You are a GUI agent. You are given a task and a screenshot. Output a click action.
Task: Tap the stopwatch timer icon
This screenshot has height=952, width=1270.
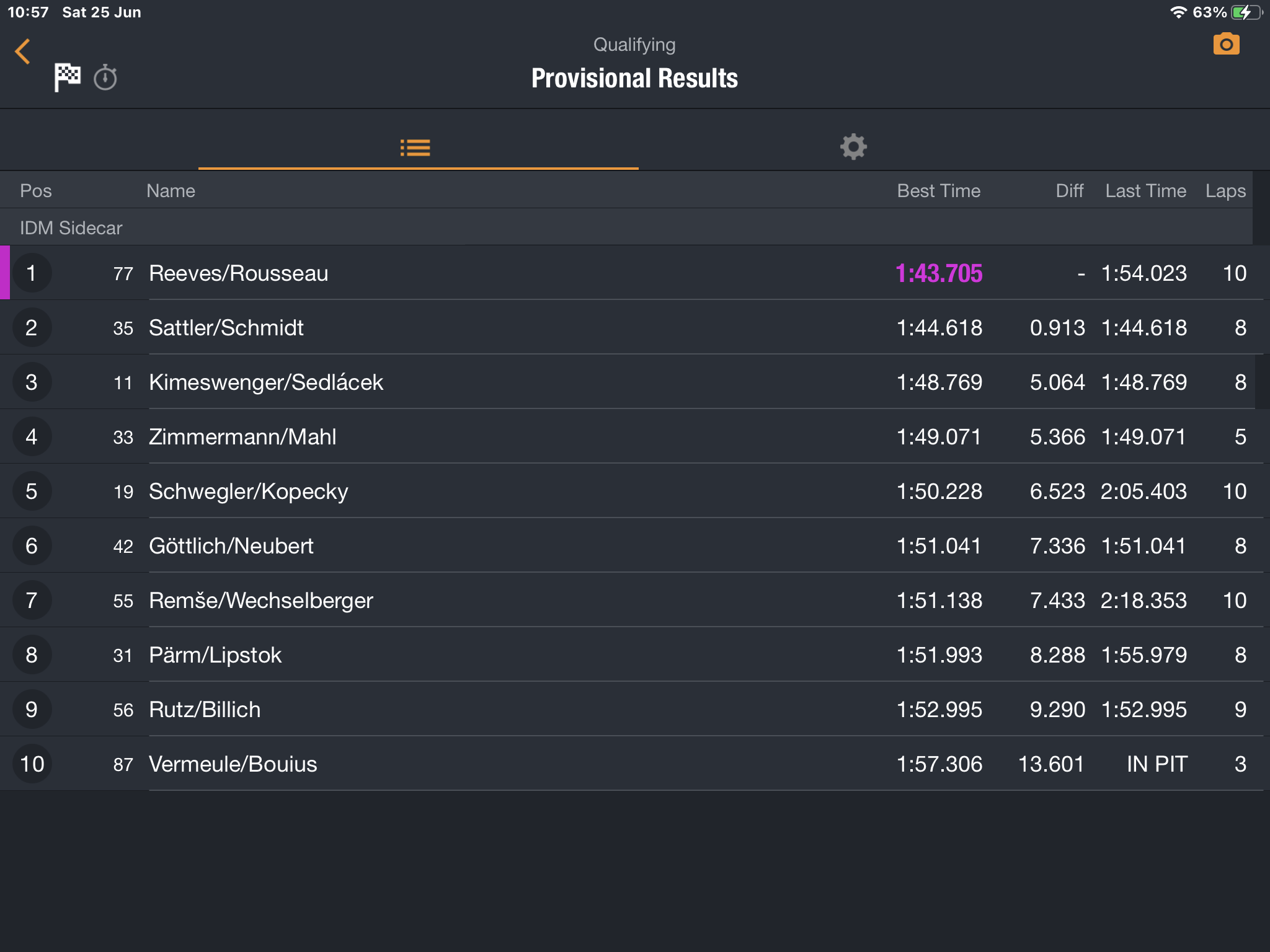point(105,77)
